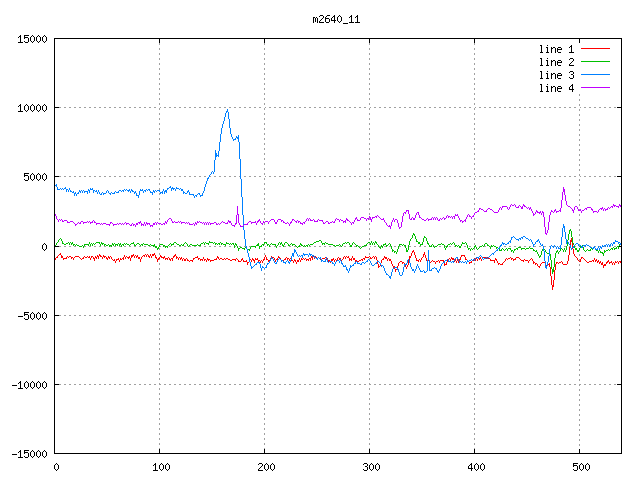Click the 500 x-axis tick label
Screen dimensions: 640x480
point(580,467)
